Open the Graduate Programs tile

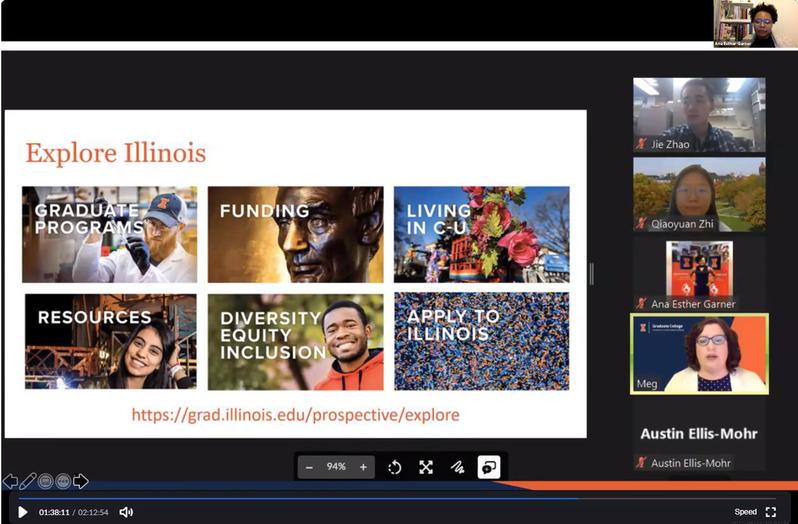tap(110, 235)
